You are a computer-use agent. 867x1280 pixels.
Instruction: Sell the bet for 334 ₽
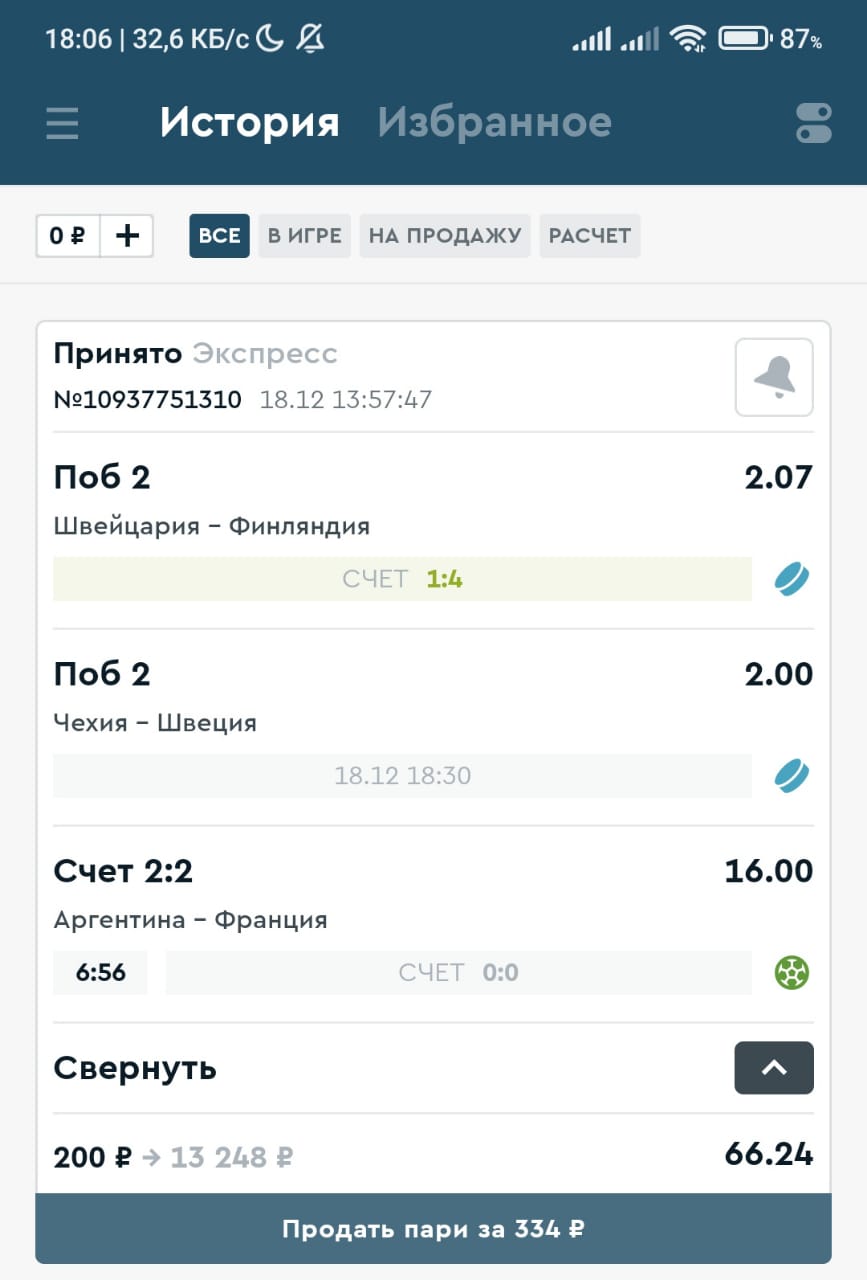point(433,1229)
